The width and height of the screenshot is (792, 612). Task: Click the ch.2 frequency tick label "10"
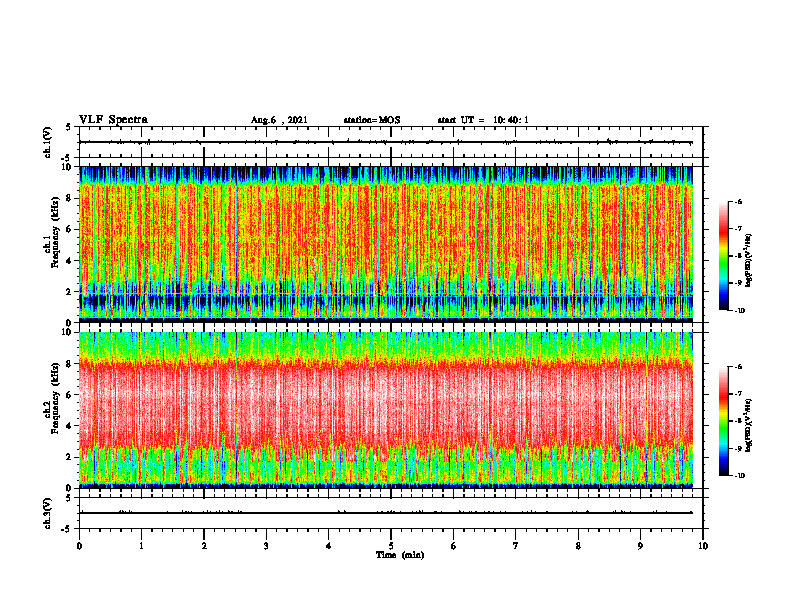pyautogui.click(x=68, y=333)
